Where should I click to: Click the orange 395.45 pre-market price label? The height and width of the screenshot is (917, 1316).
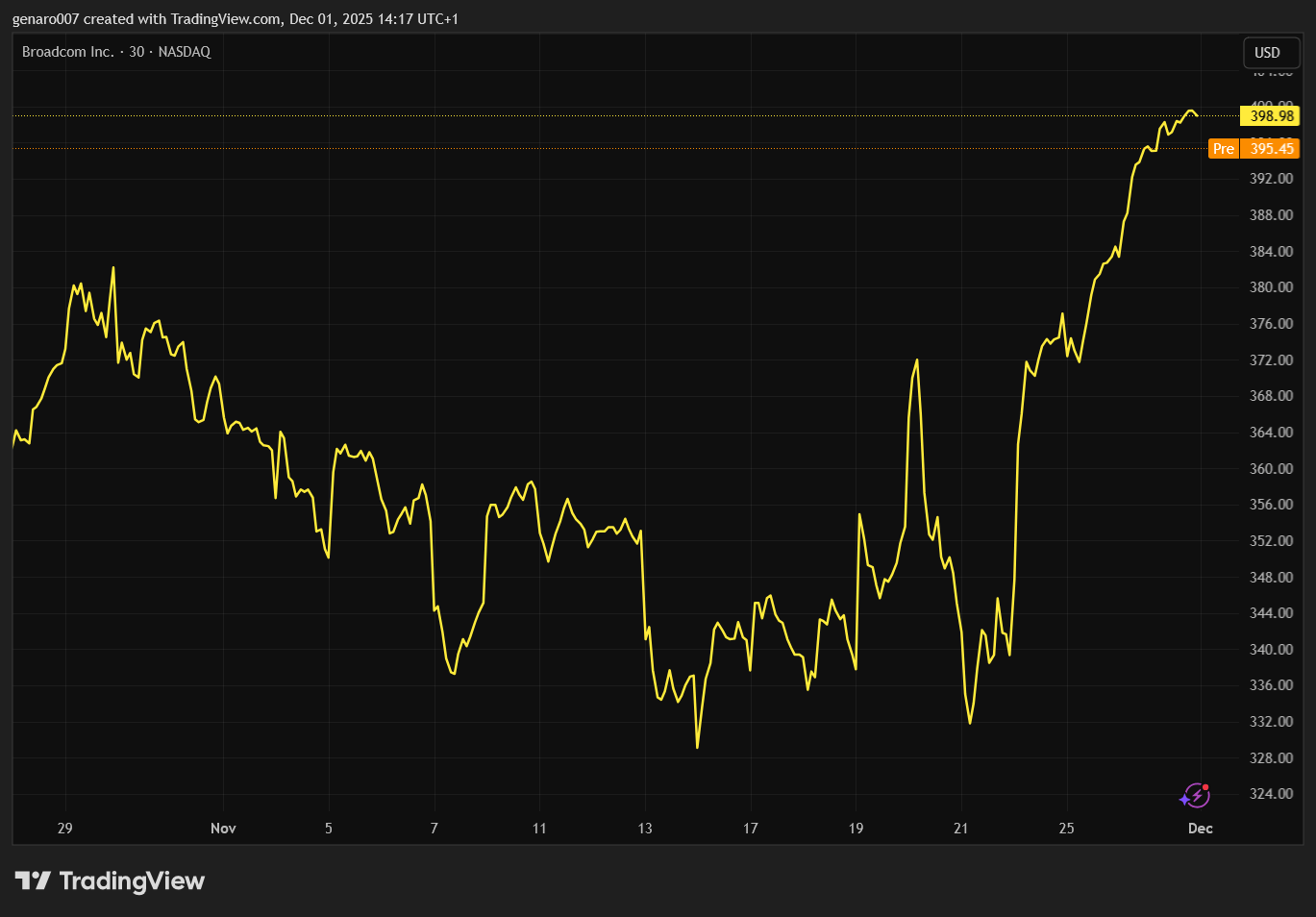tap(1271, 149)
